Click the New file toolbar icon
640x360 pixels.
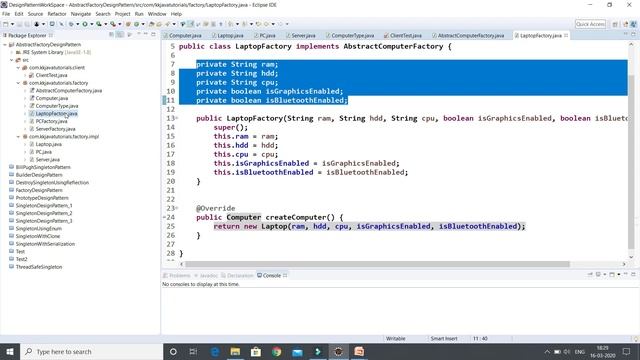[x=5, y=24]
